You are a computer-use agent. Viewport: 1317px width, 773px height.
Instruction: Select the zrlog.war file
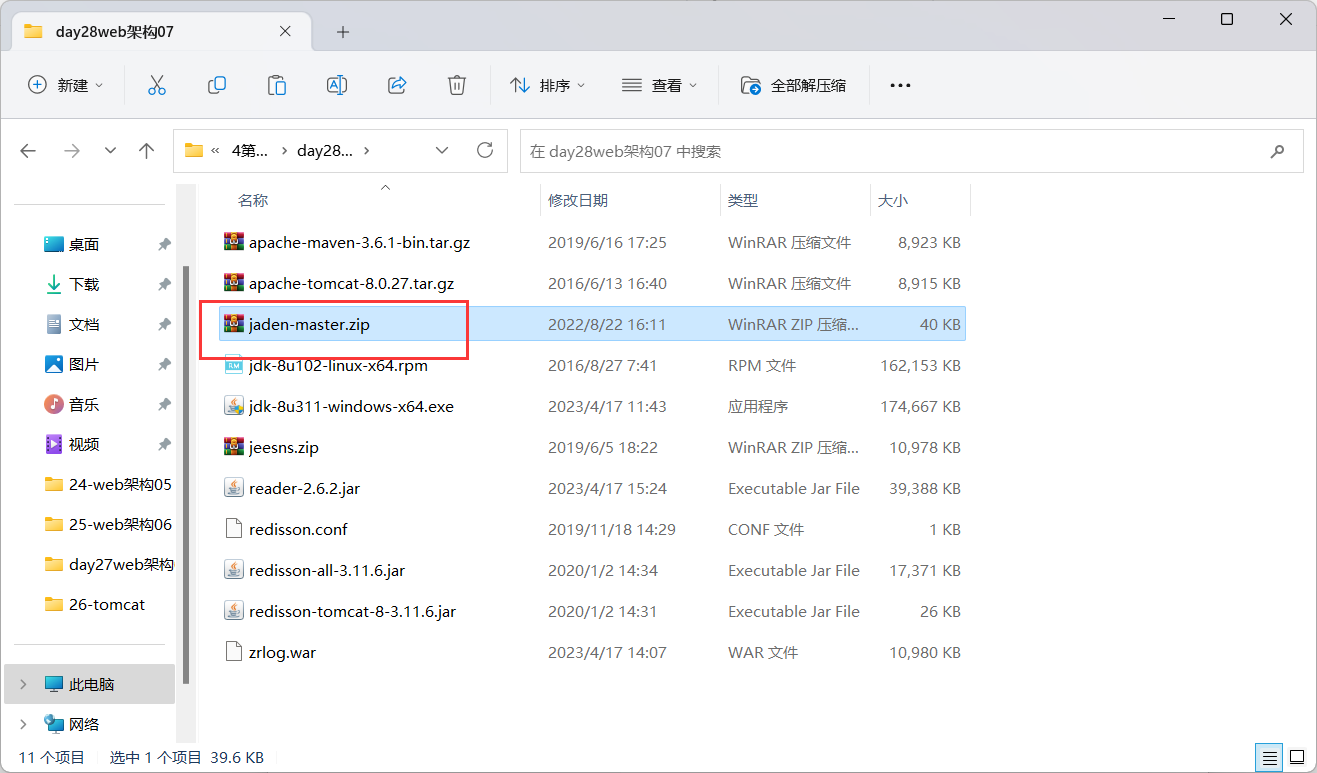[282, 652]
